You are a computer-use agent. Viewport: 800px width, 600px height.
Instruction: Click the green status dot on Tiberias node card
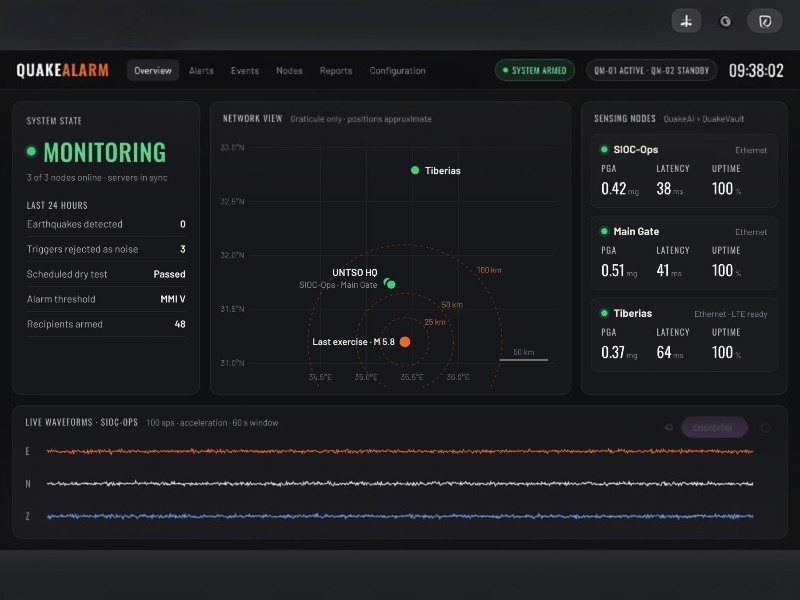604,313
